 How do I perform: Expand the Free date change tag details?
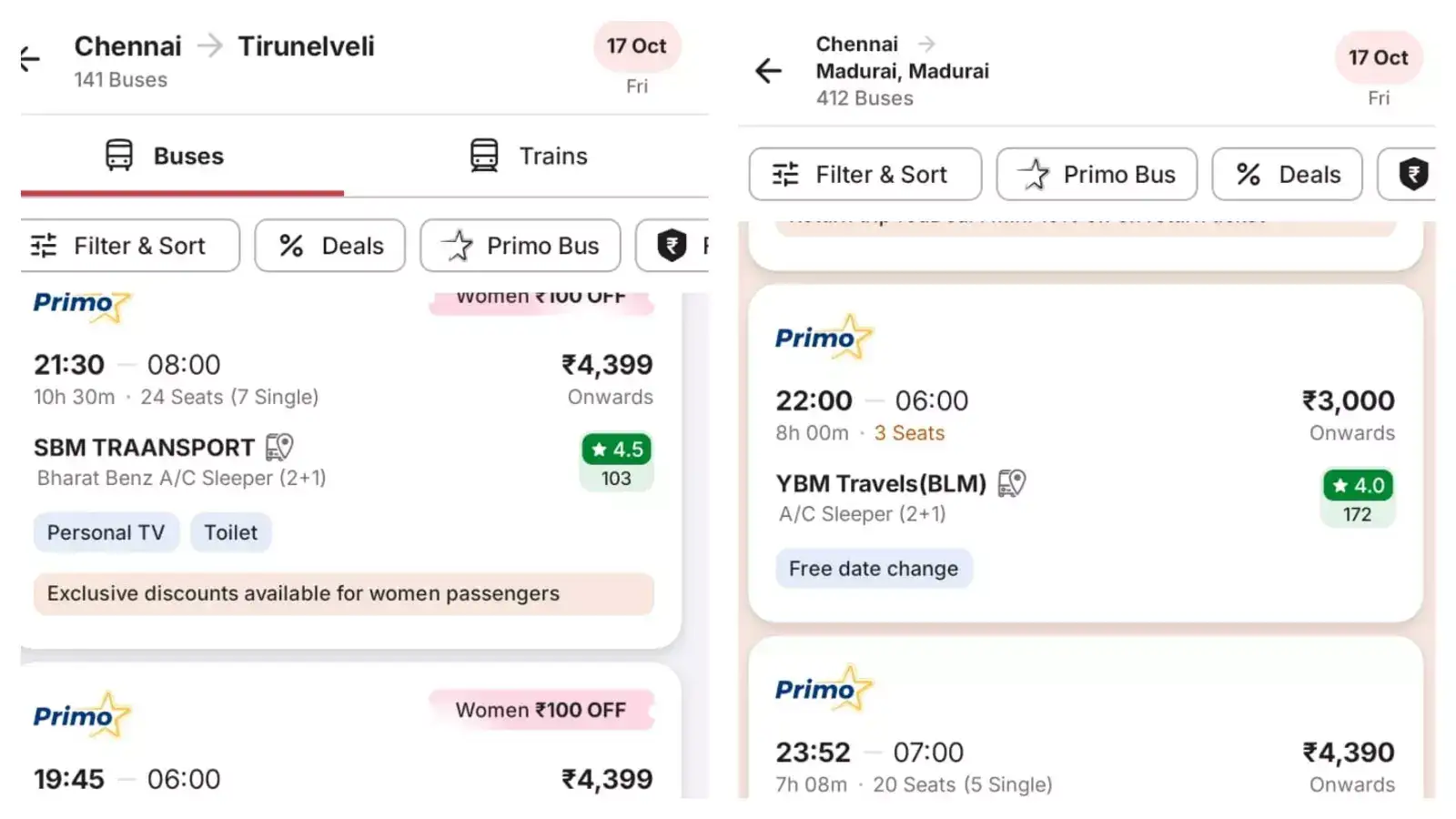[x=874, y=568]
